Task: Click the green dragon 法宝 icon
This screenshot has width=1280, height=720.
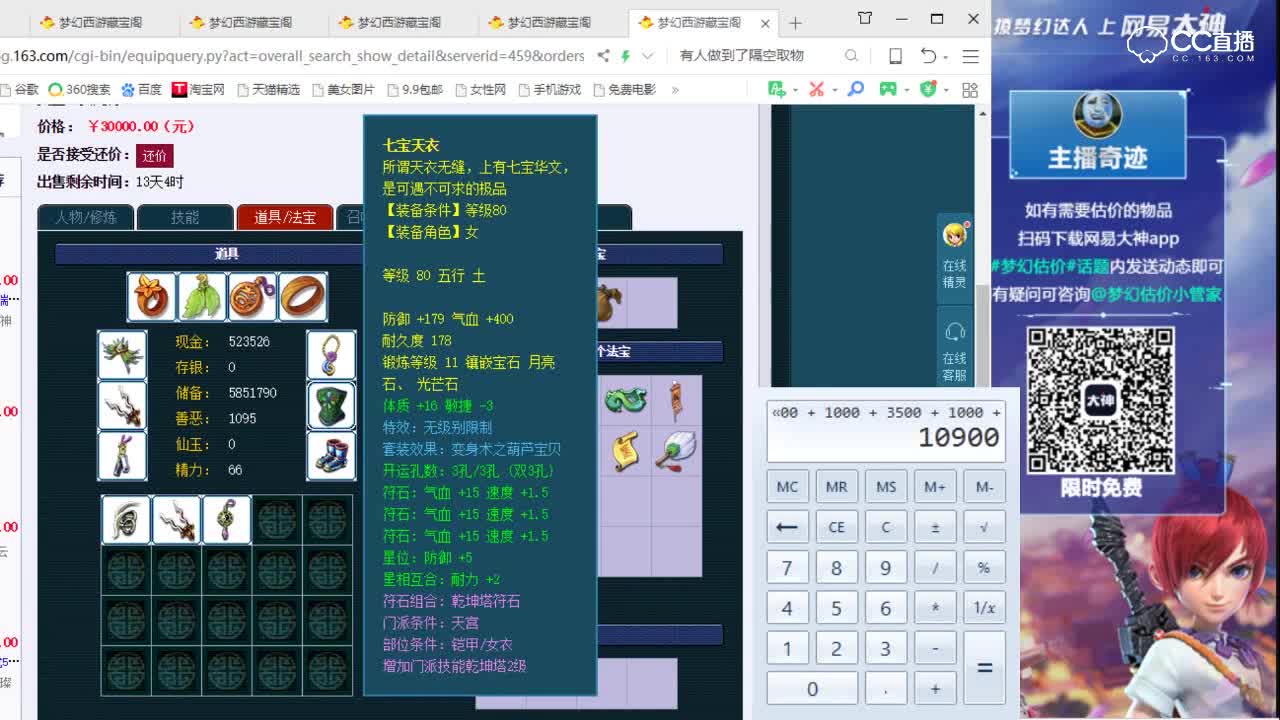Action: pyautogui.click(x=625, y=401)
